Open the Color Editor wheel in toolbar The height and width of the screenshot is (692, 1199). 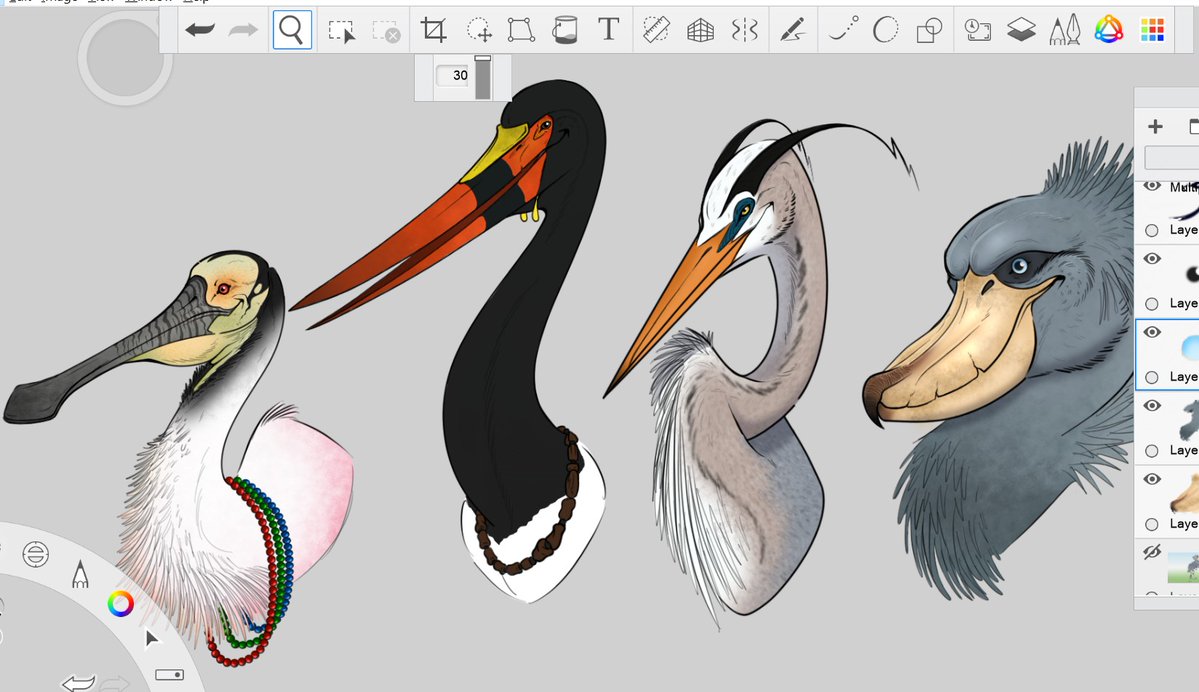(1109, 30)
